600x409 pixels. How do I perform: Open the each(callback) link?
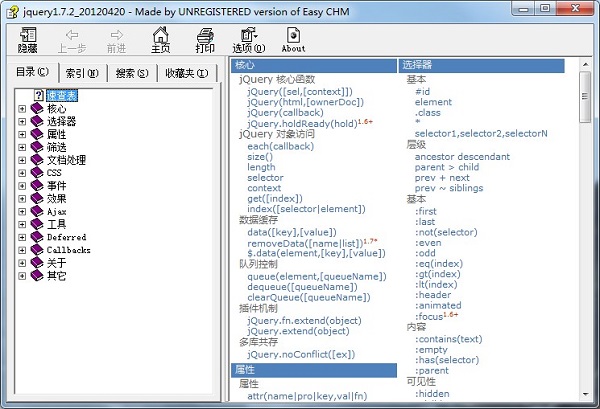280,146
